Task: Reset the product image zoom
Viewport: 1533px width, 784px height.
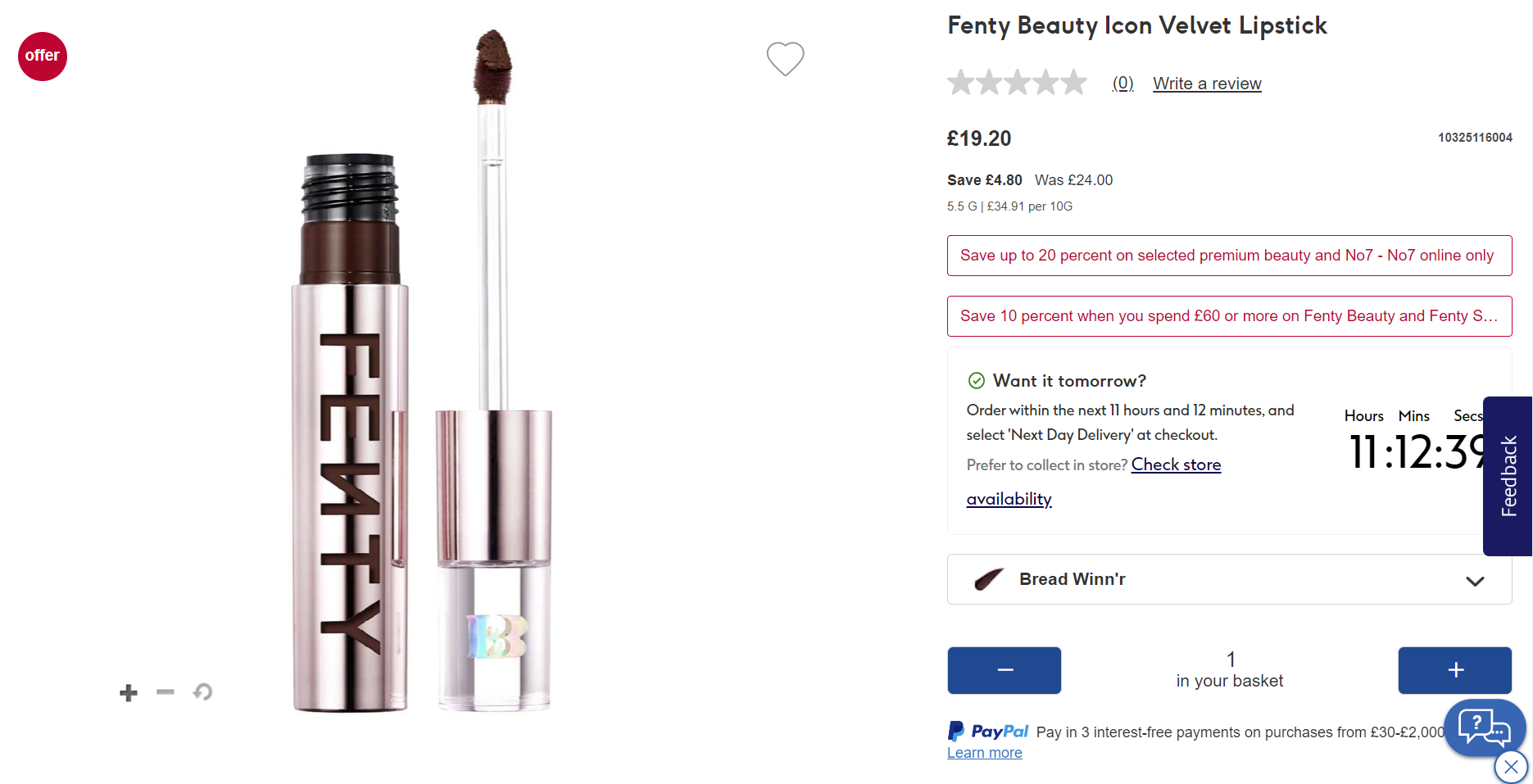Action: 202,692
